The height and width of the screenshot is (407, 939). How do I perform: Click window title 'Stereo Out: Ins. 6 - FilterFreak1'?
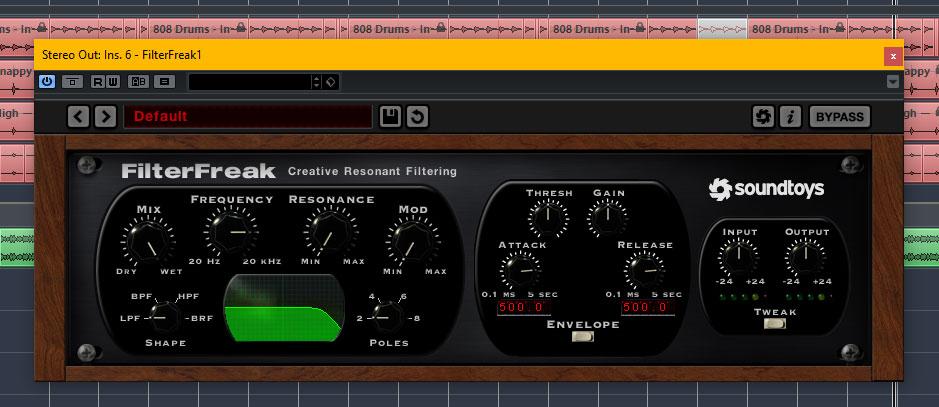tap(122, 56)
